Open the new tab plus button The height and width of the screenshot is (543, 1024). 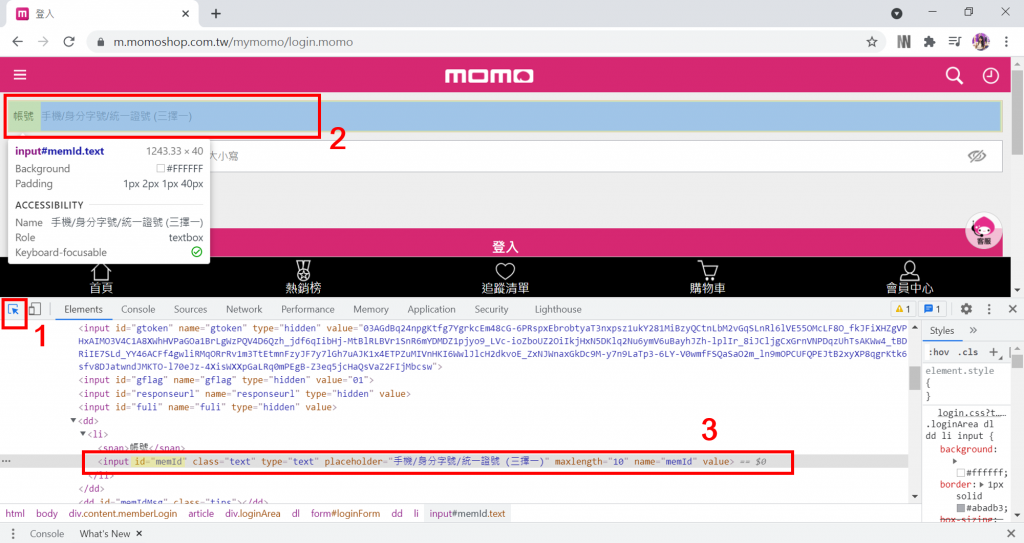click(x=216, y=13)
